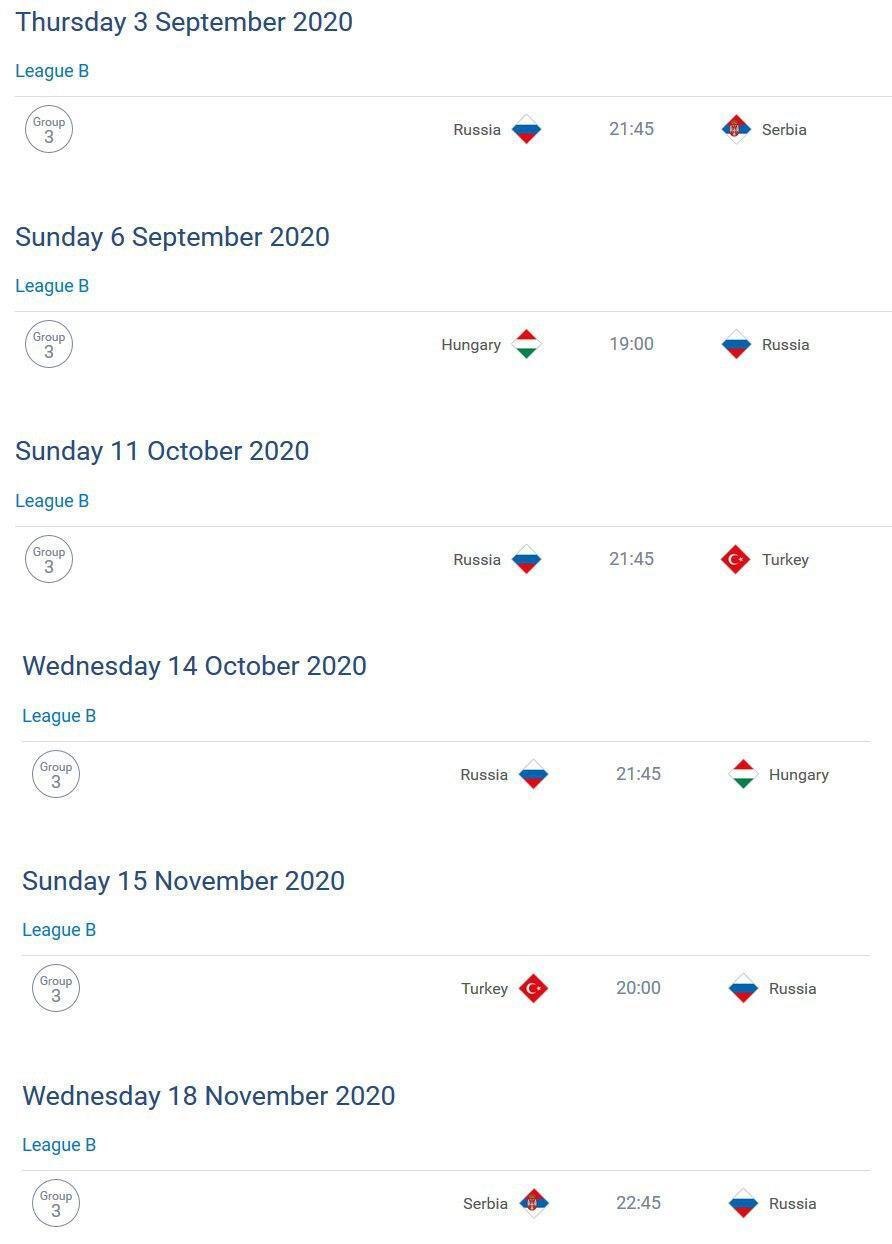
Task: Click Group 3 badge for 14 October
Action: (x=56, y=774)
